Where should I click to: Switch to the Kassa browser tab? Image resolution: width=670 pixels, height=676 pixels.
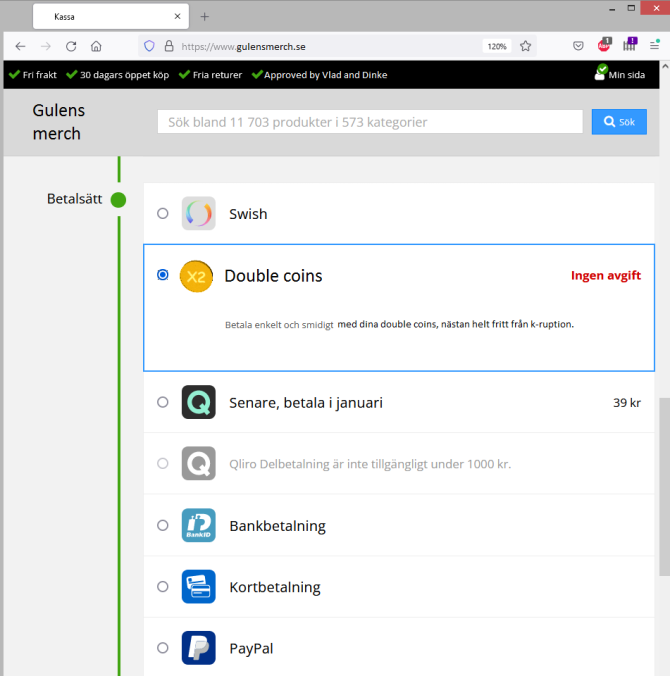[107, 16]
